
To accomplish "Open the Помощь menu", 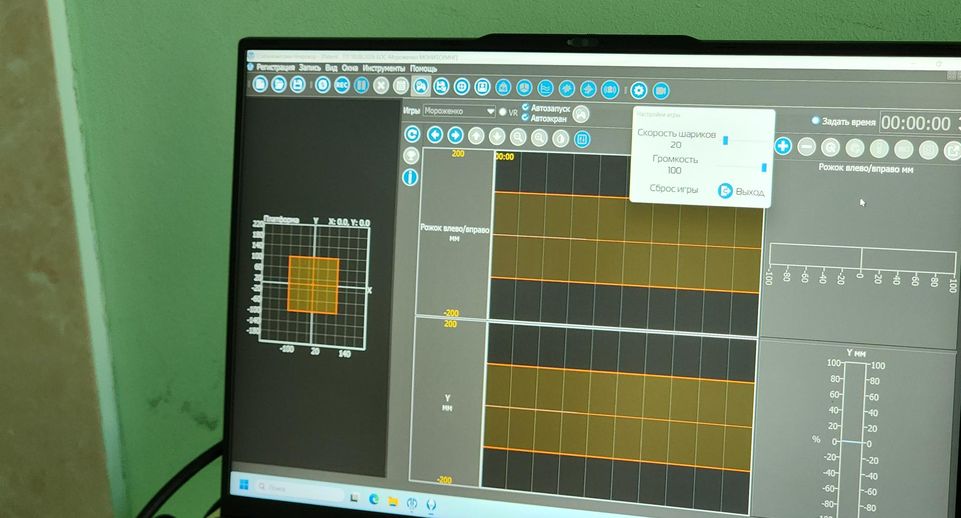I will click(x=424, y=69).
